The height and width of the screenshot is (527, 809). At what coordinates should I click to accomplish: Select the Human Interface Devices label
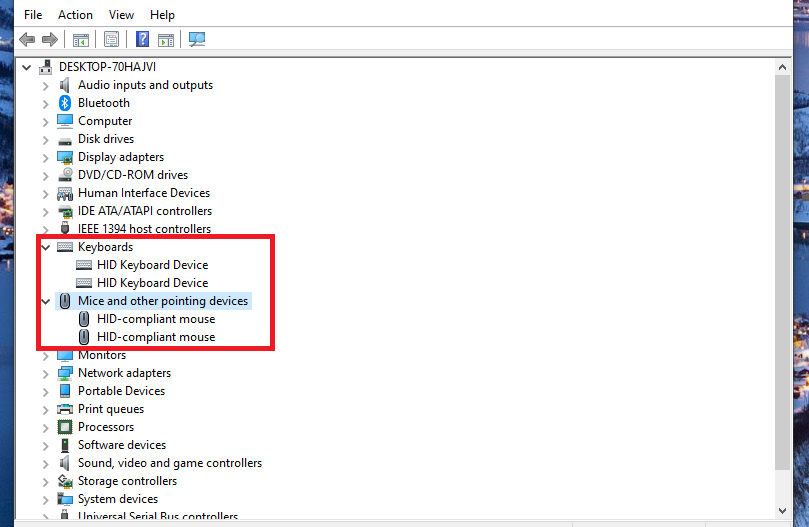pyautogui.click(x=144, y=193)
